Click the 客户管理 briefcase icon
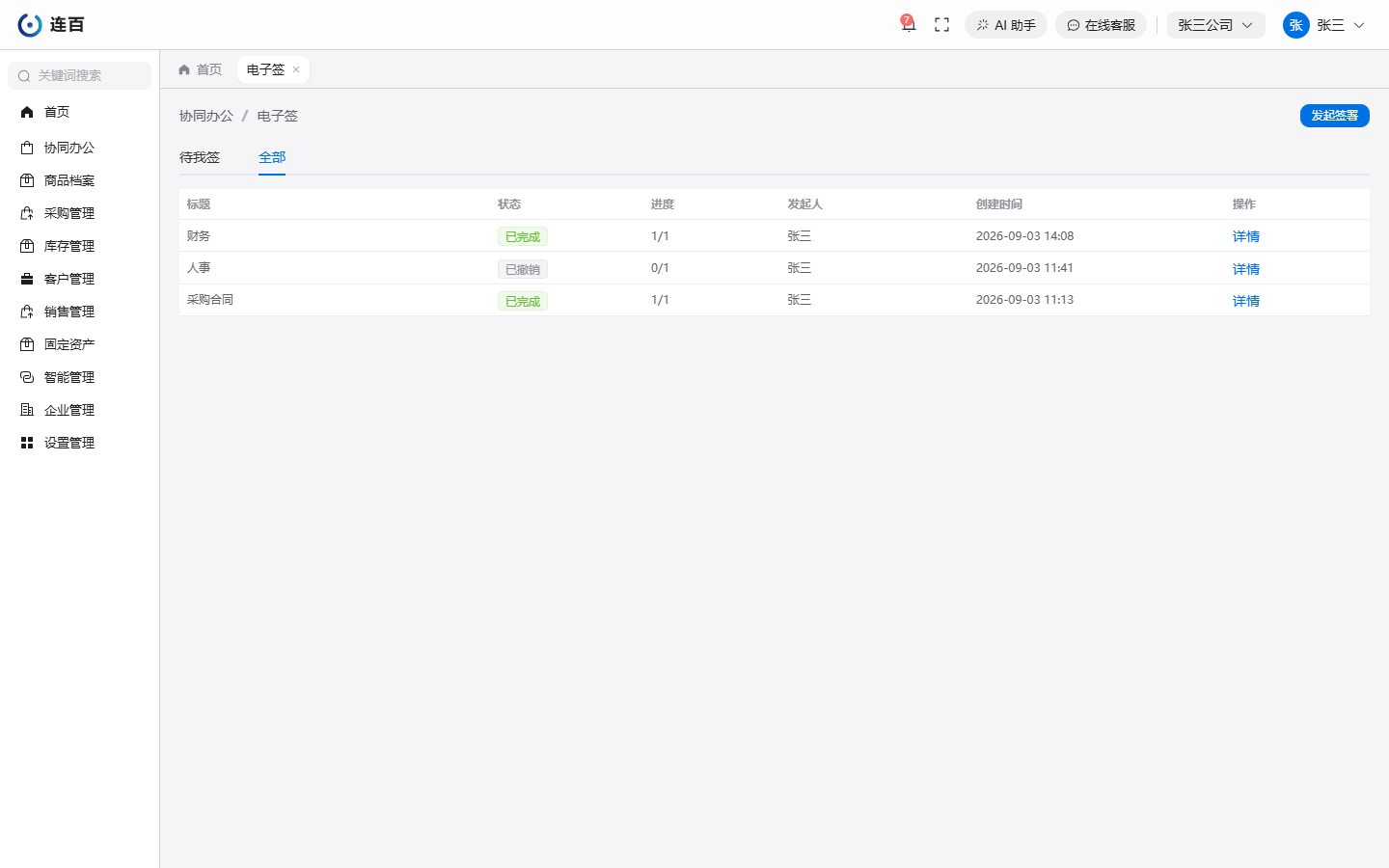1389x868 pixels. pos(27,280)
